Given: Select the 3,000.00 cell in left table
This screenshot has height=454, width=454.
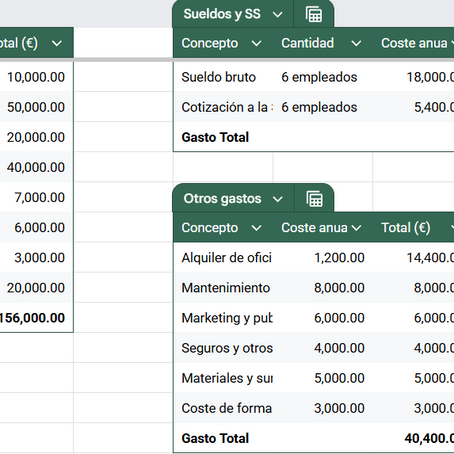Looking at the screenshot, I should point(39,258).
